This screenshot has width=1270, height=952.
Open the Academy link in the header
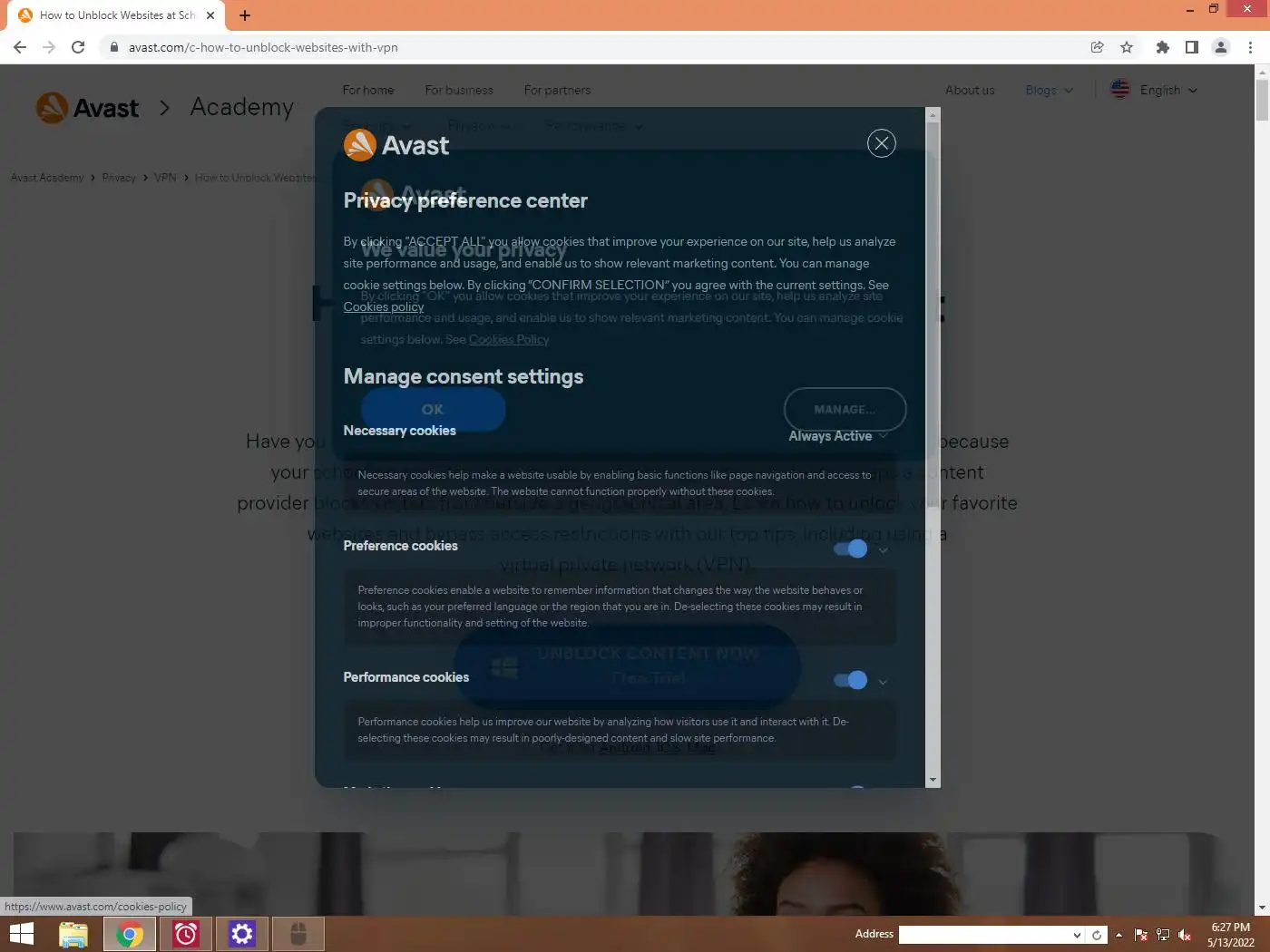click(x=241, y=107)
